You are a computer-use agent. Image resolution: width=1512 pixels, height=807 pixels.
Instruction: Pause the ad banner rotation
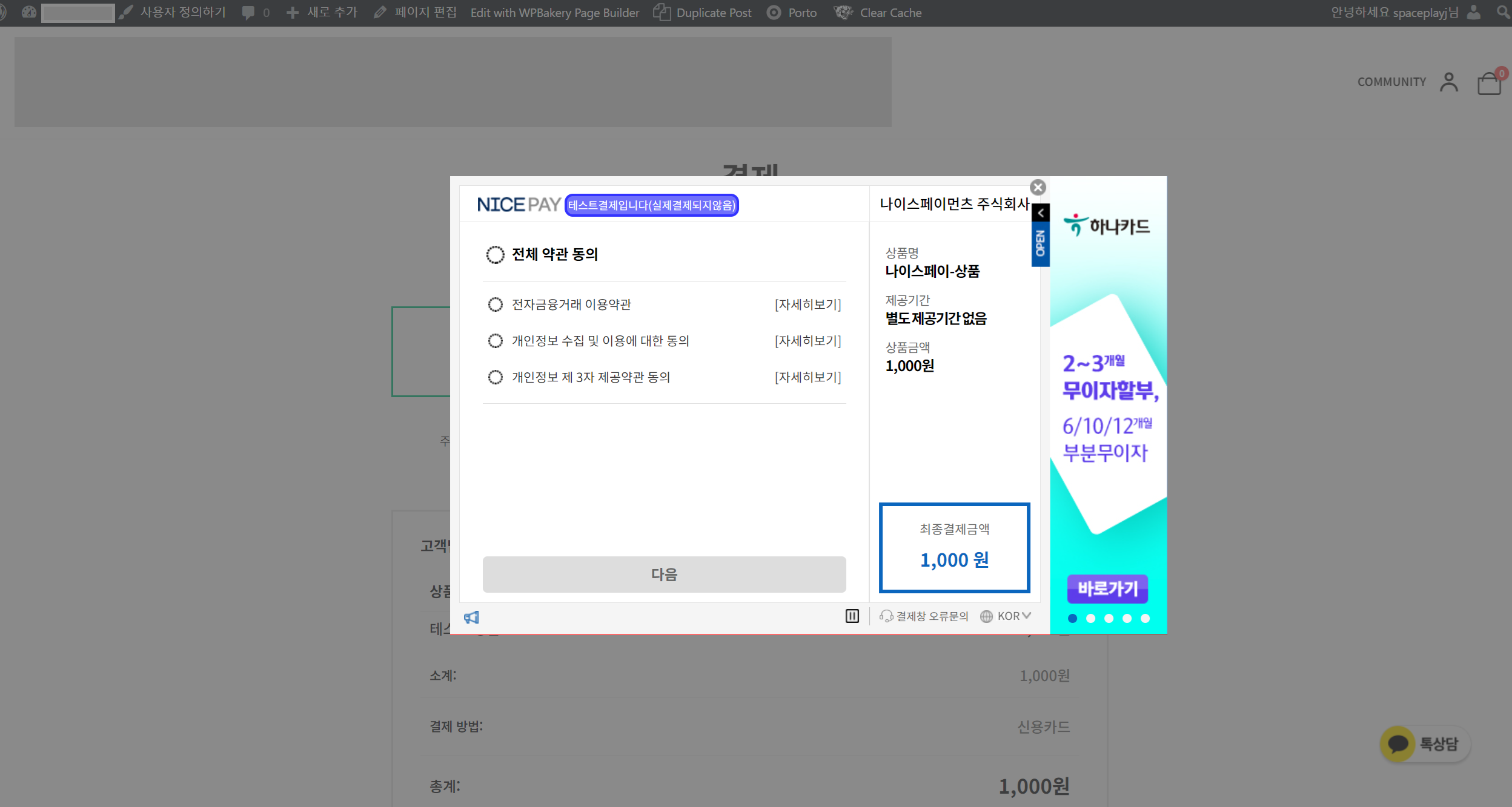(x=852, y=616)
